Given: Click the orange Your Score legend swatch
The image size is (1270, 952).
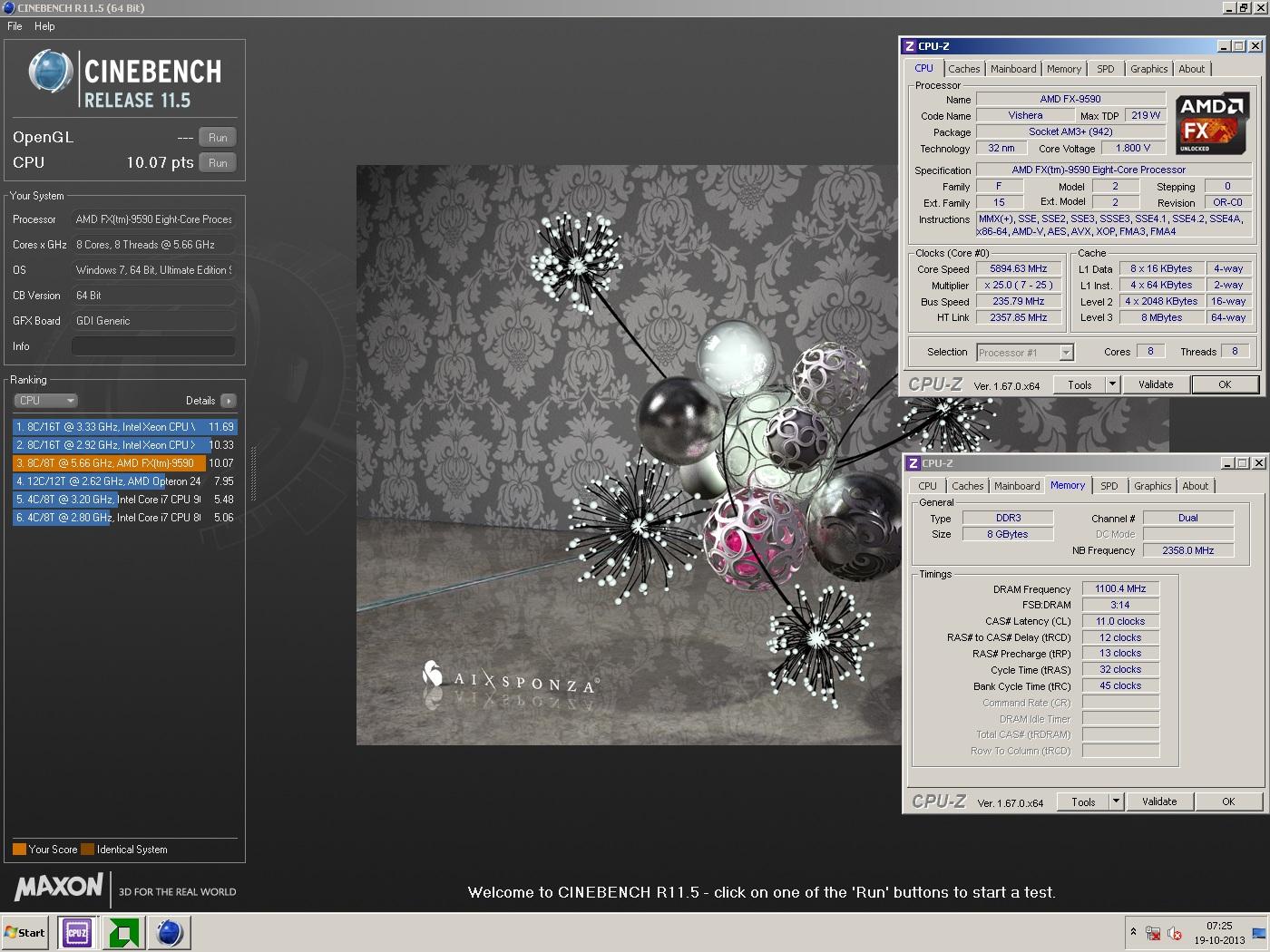Looking at the screenshot, I should click(19, 850).
